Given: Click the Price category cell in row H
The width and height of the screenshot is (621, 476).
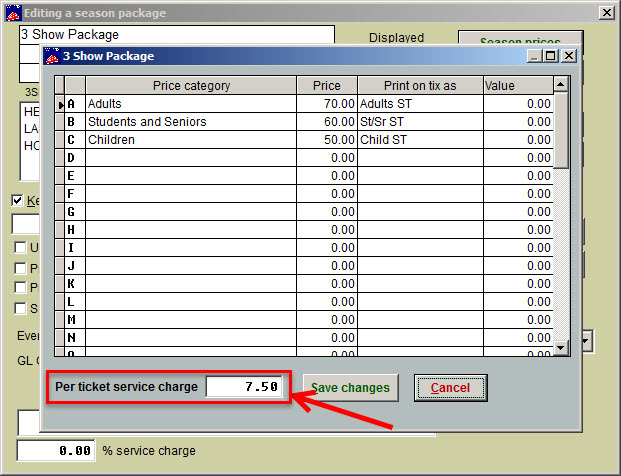Looking at the screenshot, I should [x=191, y=230].
